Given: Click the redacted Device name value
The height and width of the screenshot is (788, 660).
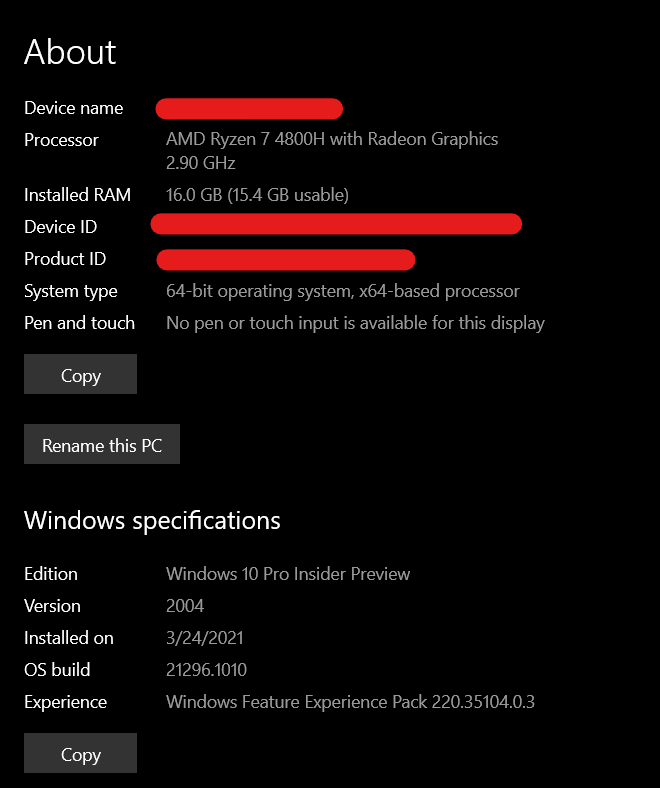Looking at the screenshot, I should point(250,108).
